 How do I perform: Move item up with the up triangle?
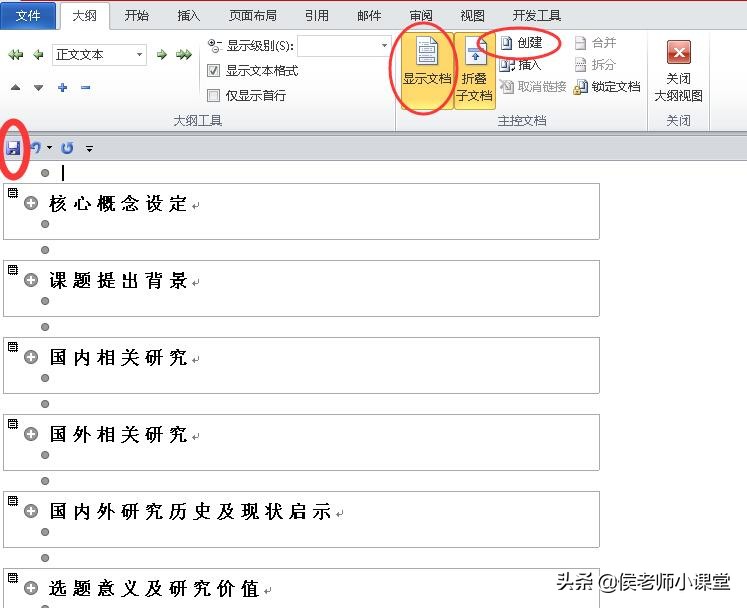[15, 88]
